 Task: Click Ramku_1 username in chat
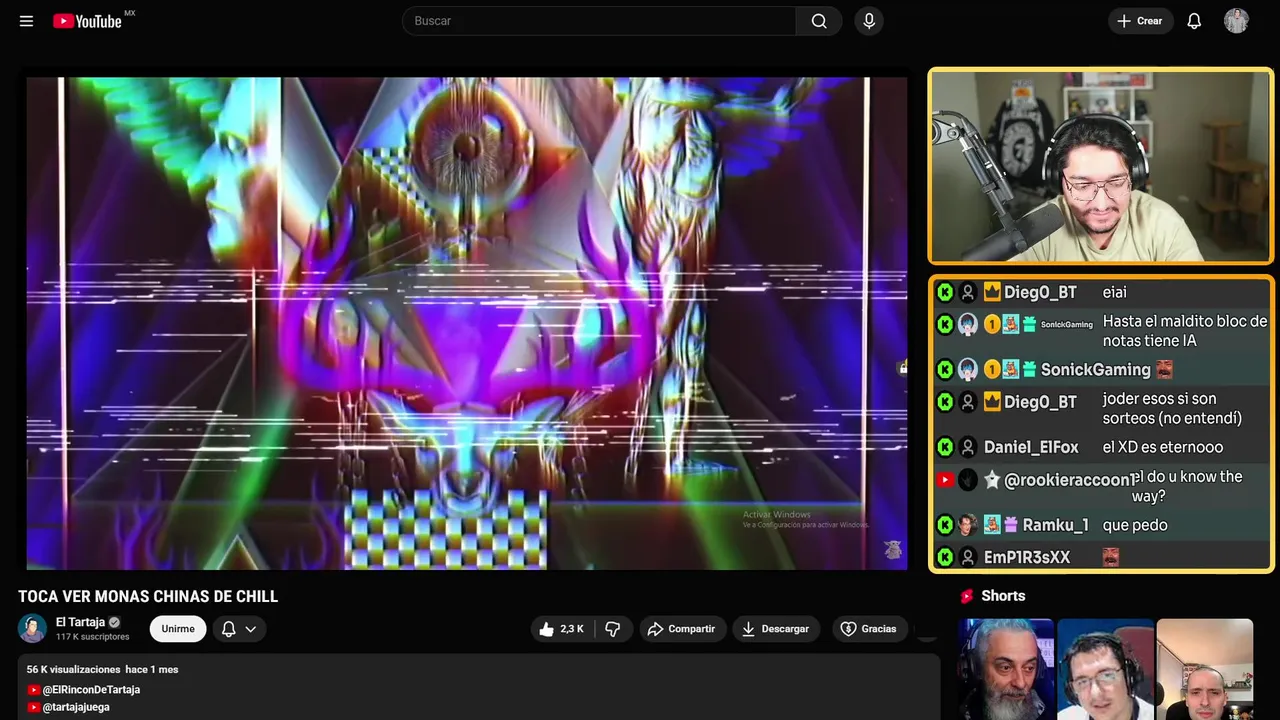1055,525
